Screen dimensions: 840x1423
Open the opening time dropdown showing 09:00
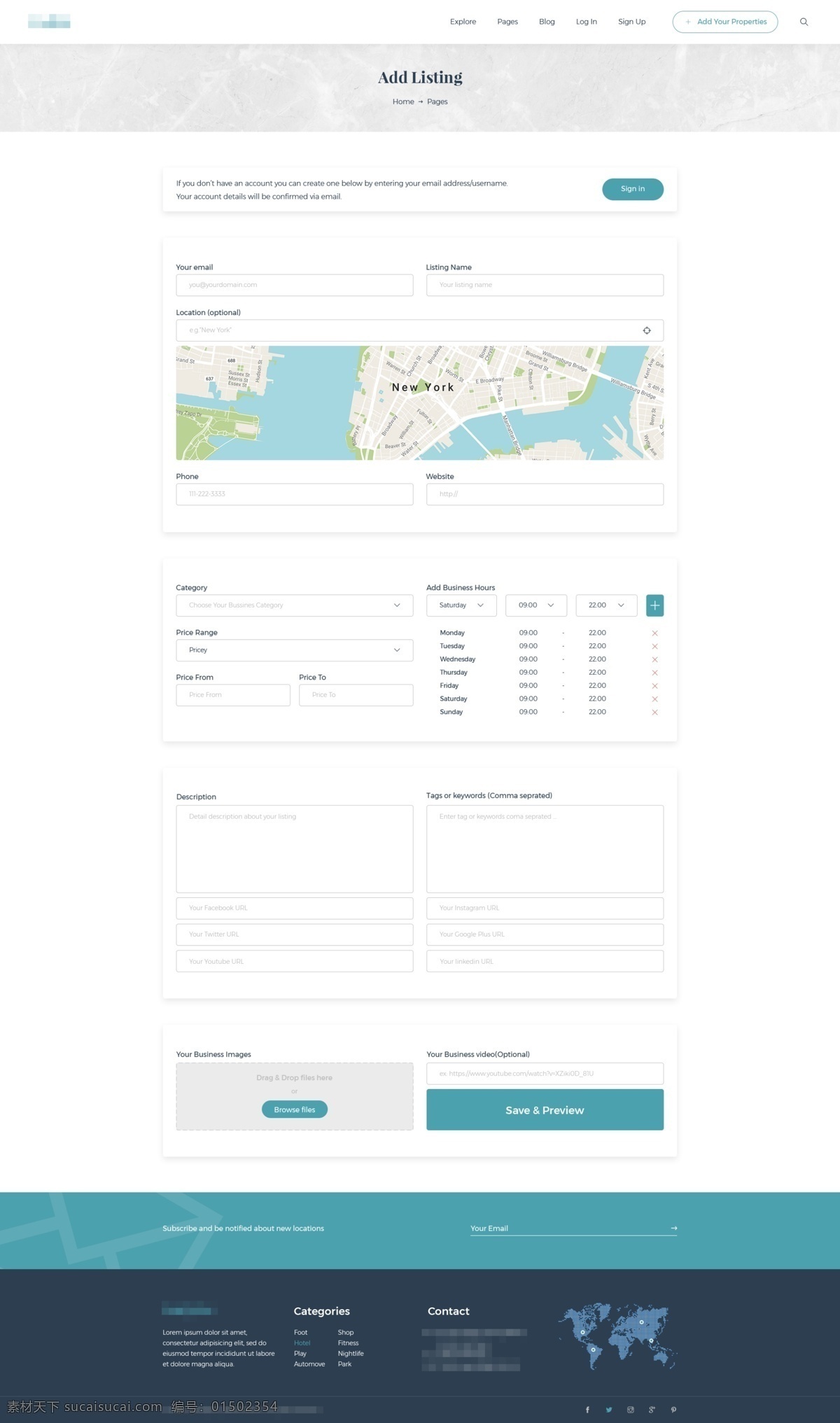(x=536, y=605)
